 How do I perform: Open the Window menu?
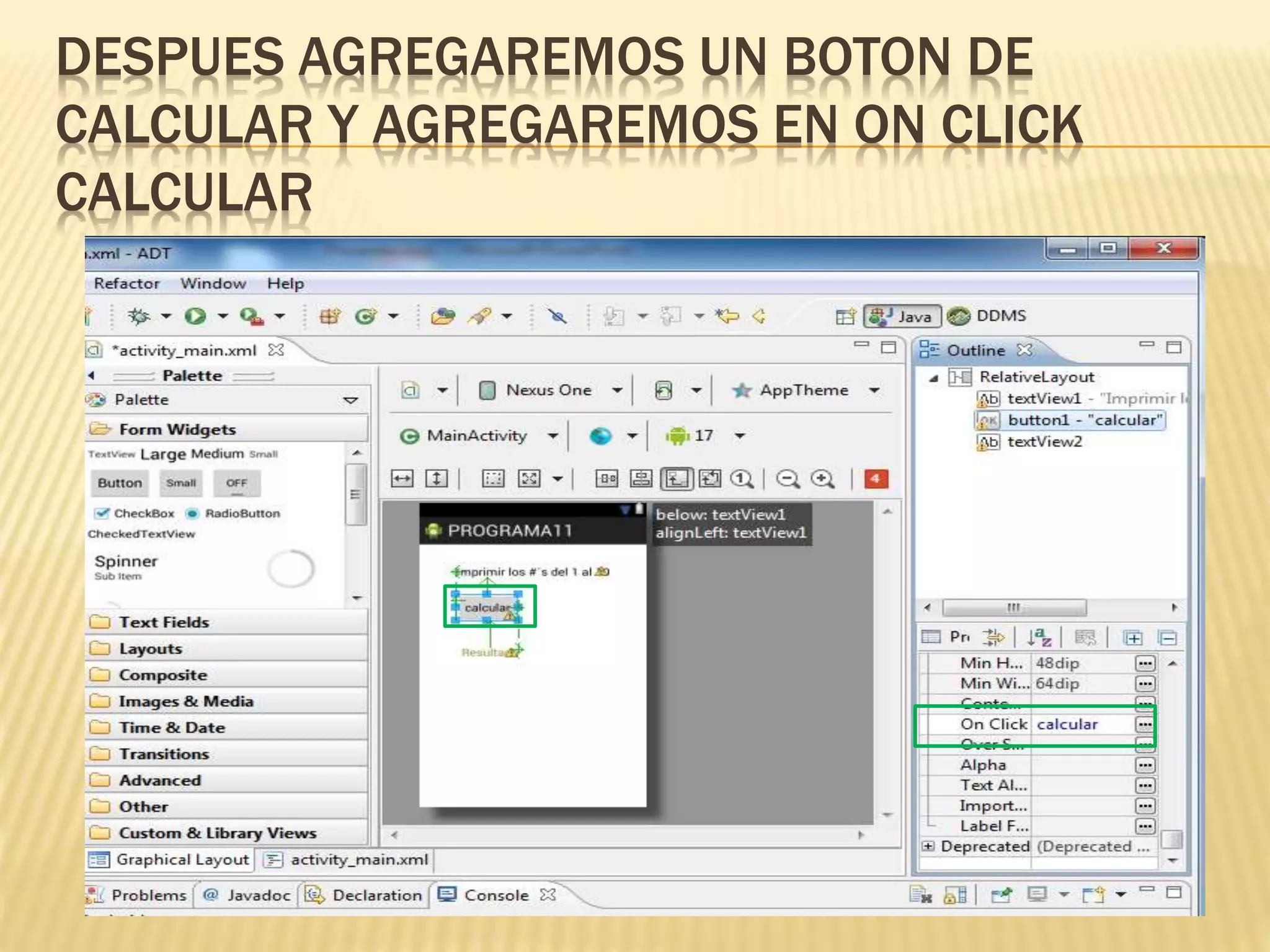(x=213, y=284)
